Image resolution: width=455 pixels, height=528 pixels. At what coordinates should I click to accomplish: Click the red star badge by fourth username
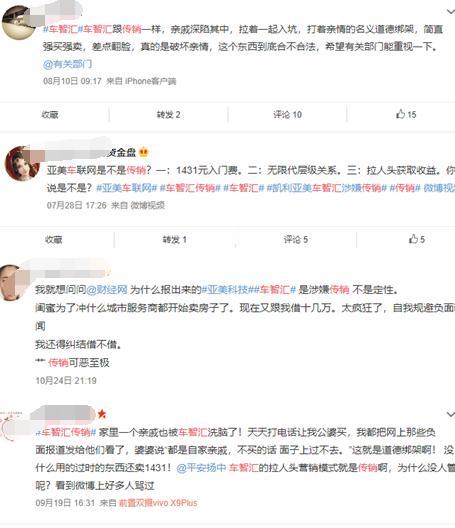click(102, 414)
